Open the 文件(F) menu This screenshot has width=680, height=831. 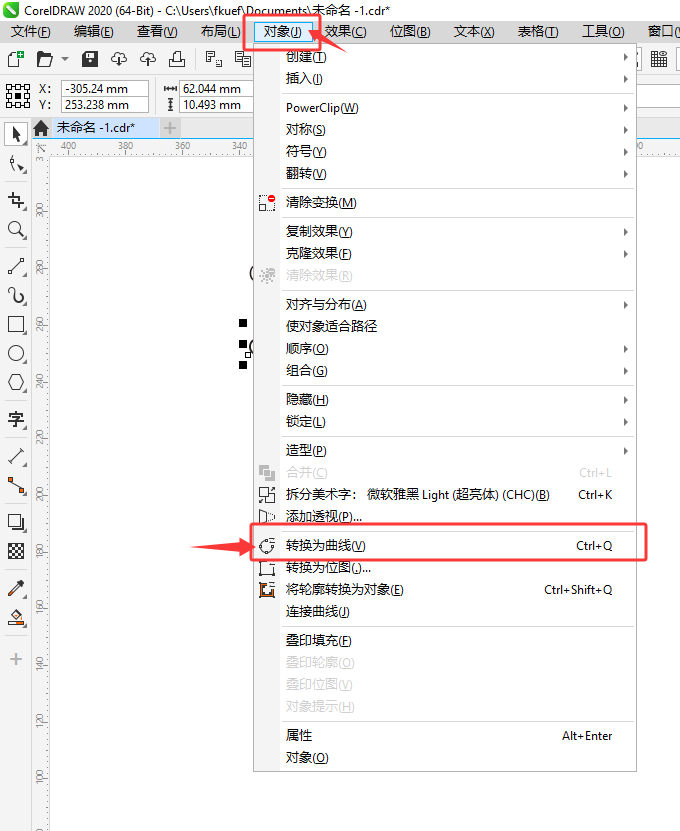click(x=31, y=32)
